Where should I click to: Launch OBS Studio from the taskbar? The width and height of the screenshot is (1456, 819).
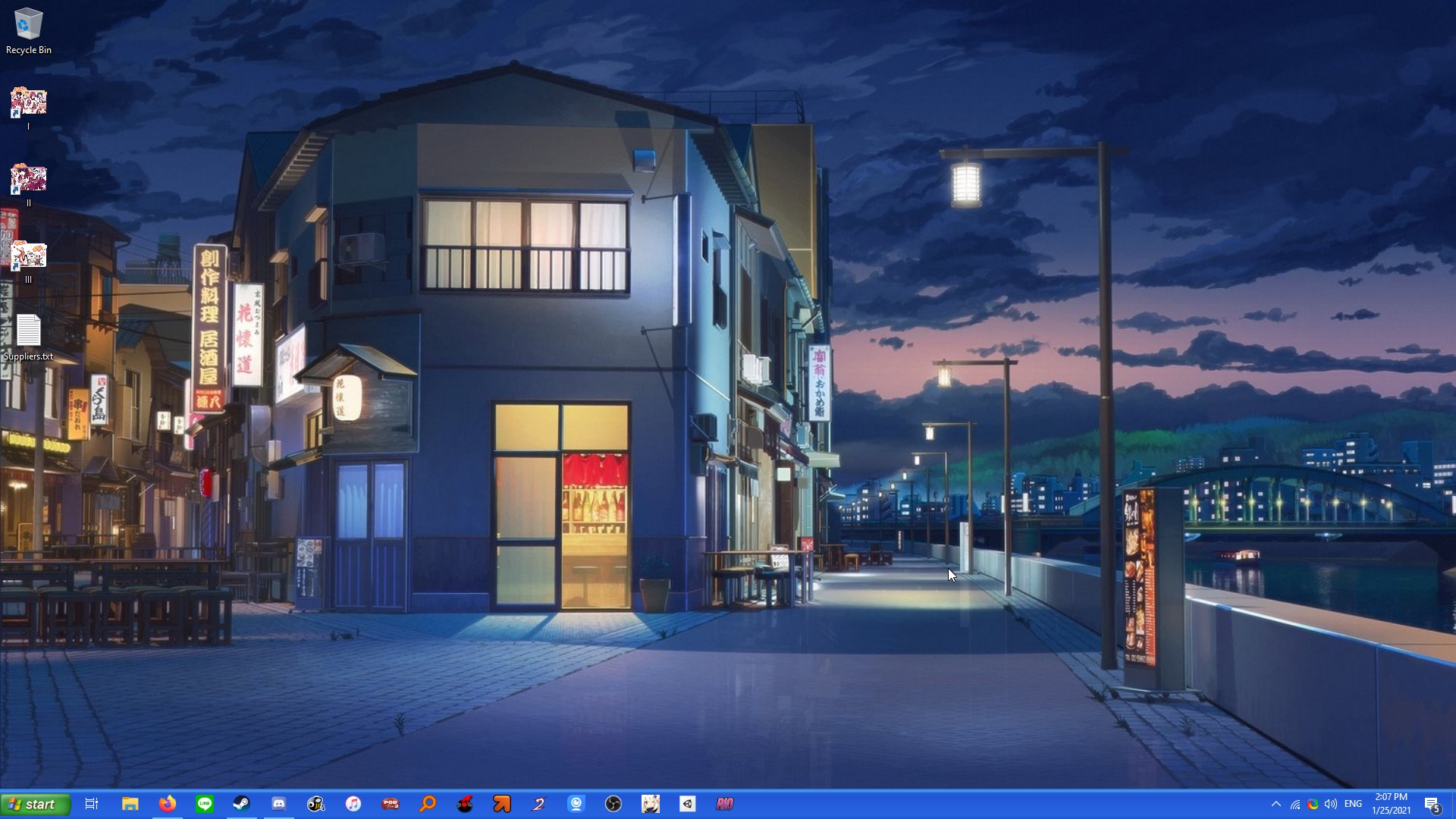point(613,804)
